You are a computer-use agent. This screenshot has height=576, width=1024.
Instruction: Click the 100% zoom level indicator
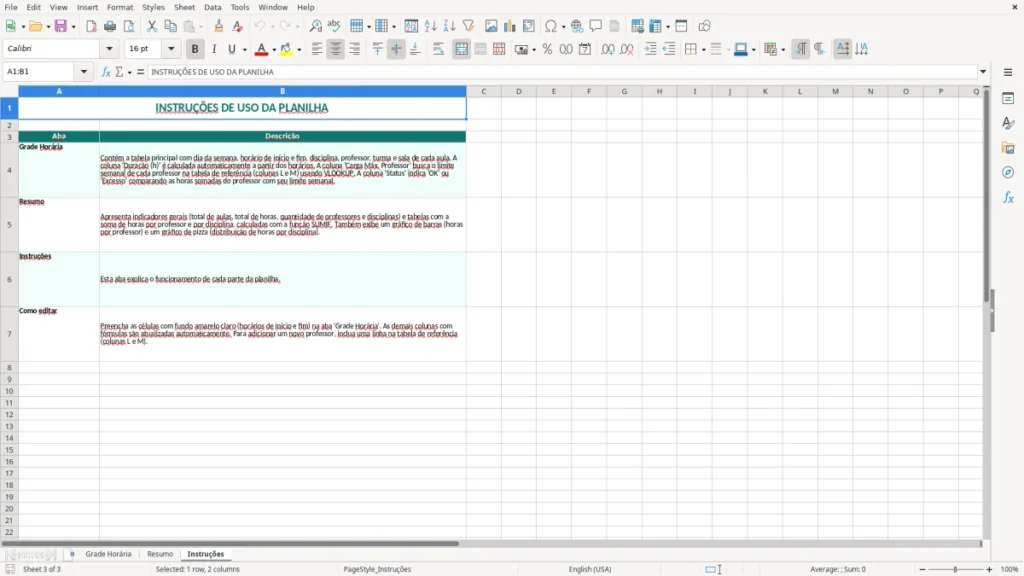[x=1010, y=569]
